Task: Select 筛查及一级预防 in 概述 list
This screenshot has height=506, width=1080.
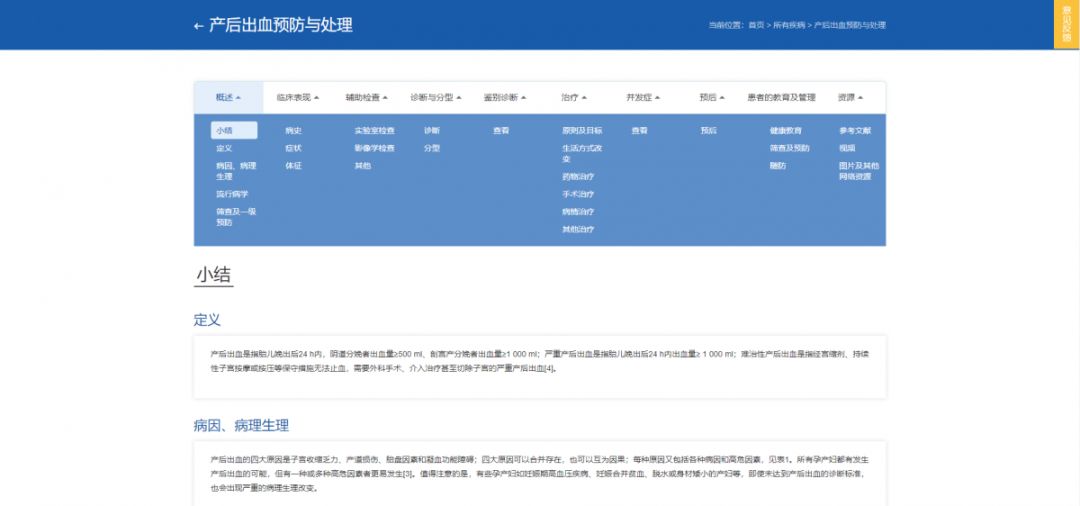Action: pos(236,217)
